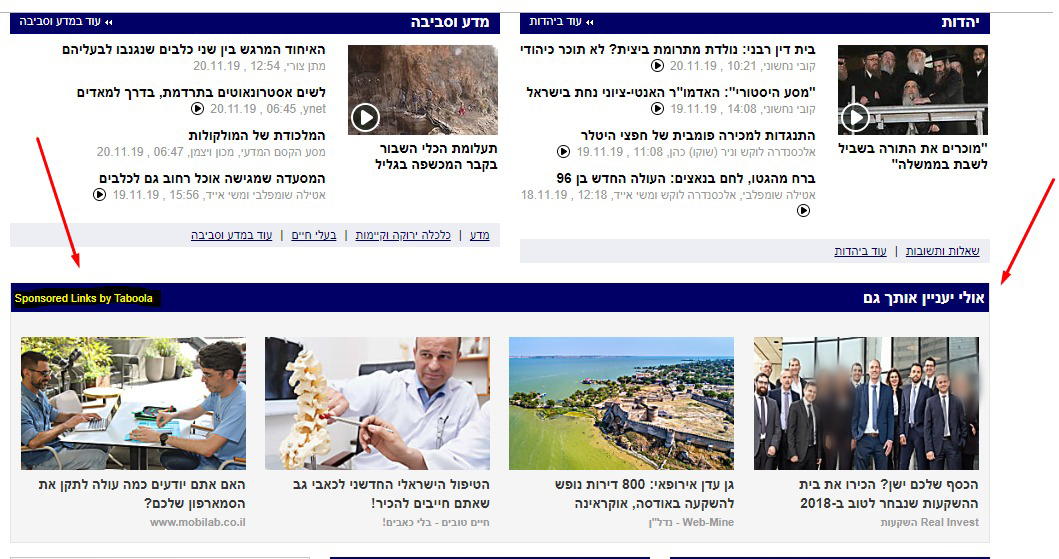Click 'Sponsored Links by Taboola' label
This screenshot has width=1059, height=559.
click(84, 298)
